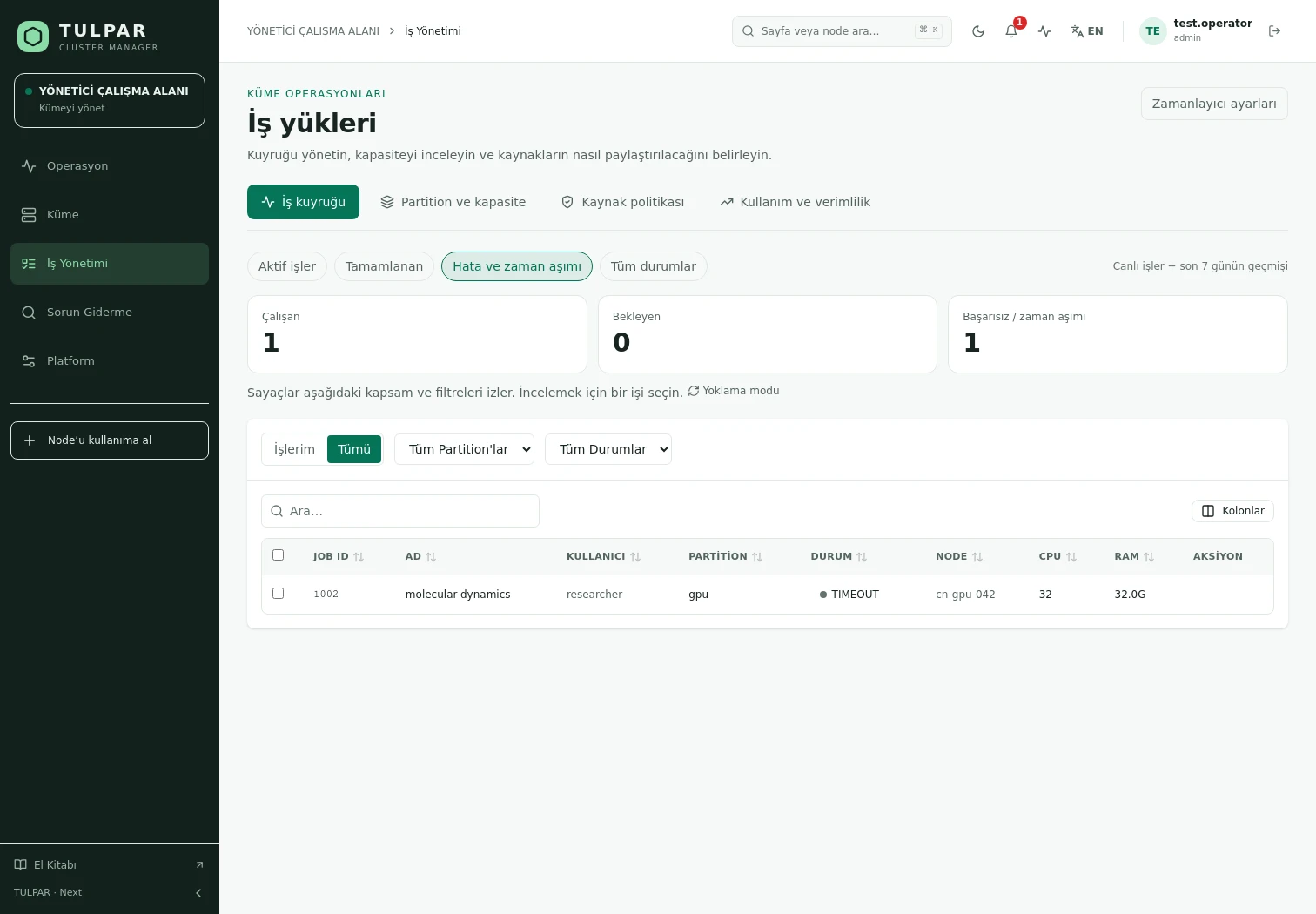Switch language with the EN translate icon
The width and height of the screenshot is (1316, 914).
coord(1087,31)
